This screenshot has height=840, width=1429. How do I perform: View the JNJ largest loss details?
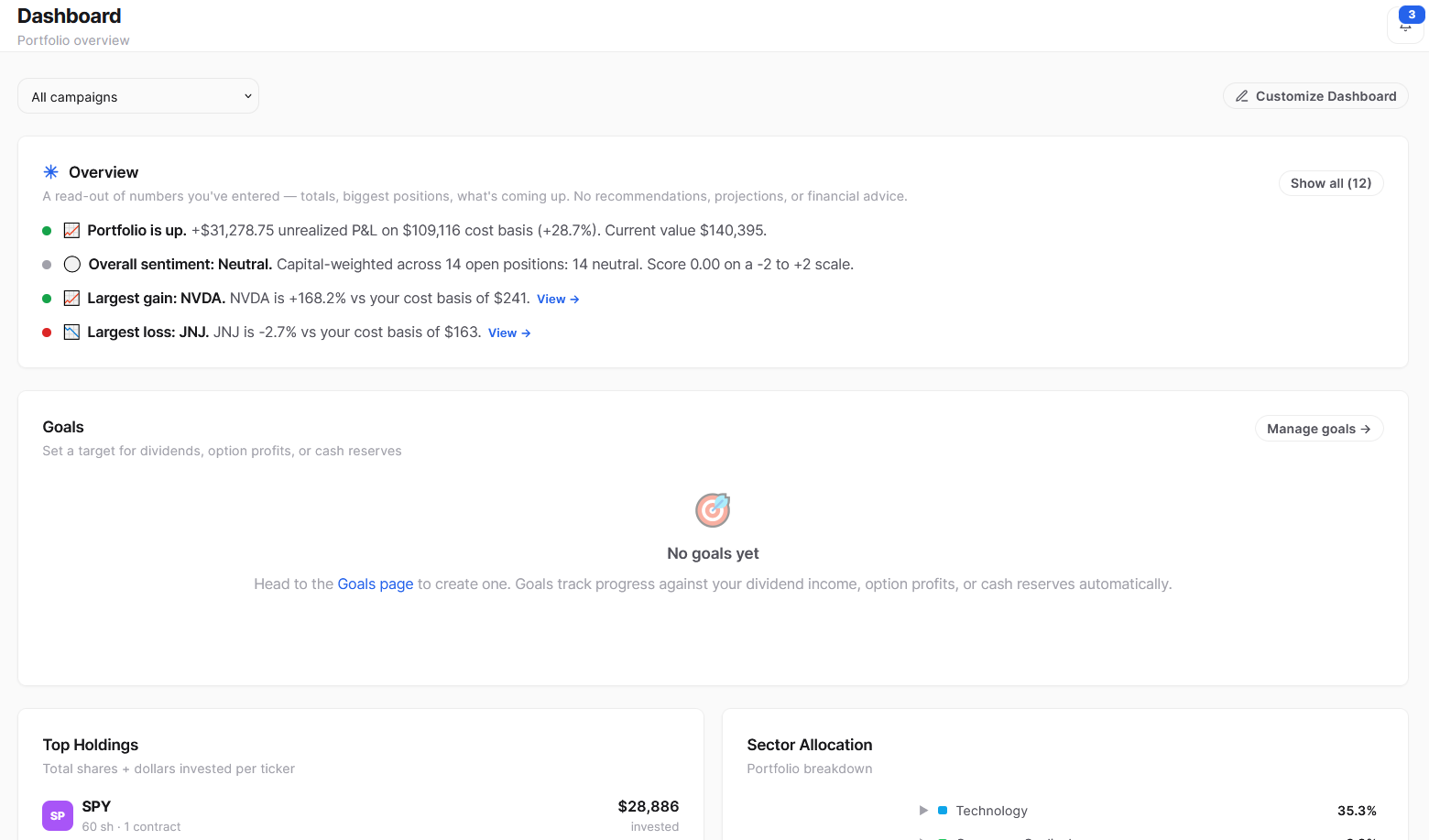click(509, 333)
